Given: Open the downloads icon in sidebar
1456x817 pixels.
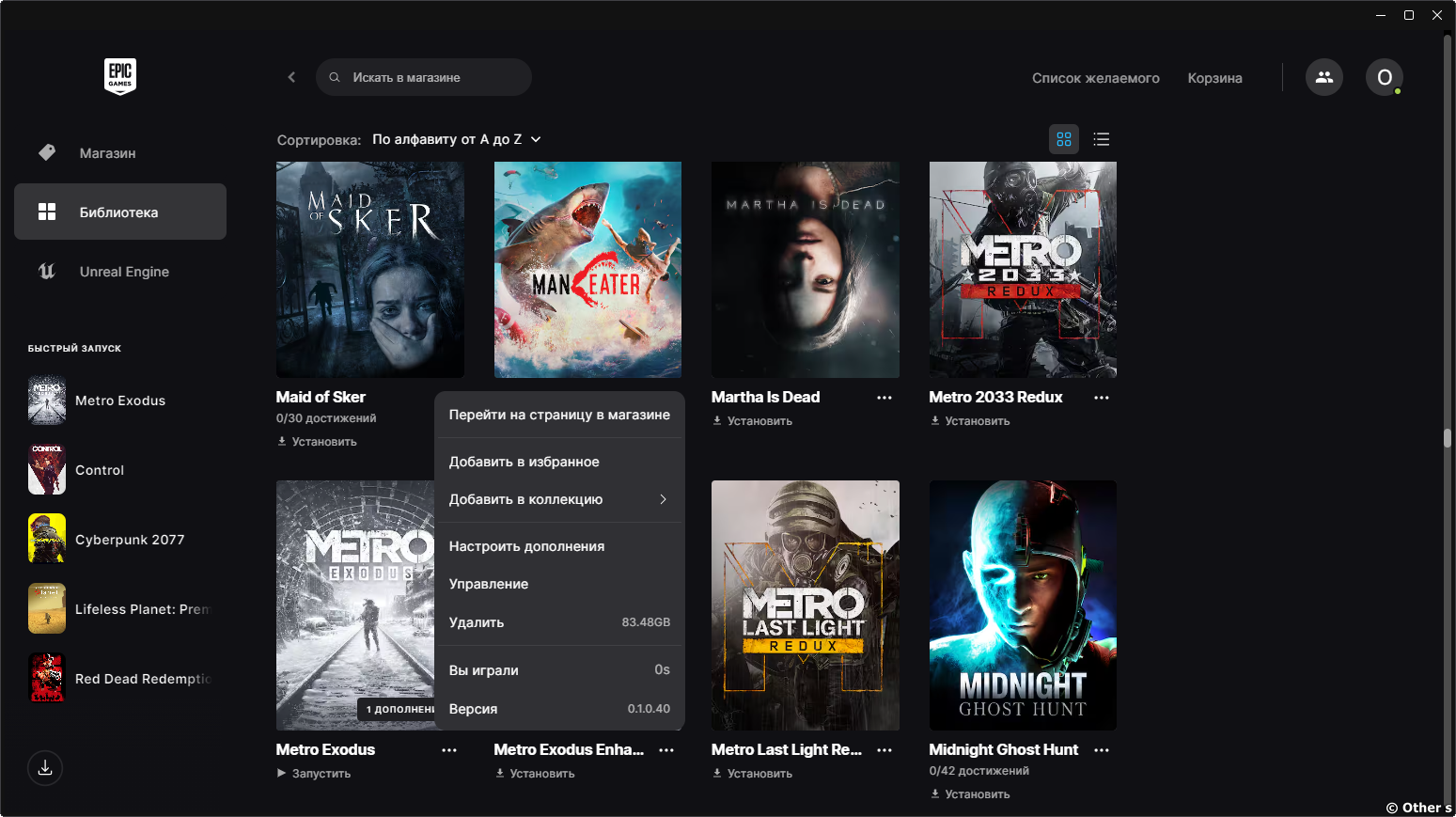Looking at the screenshot, I should click(45, 768).
